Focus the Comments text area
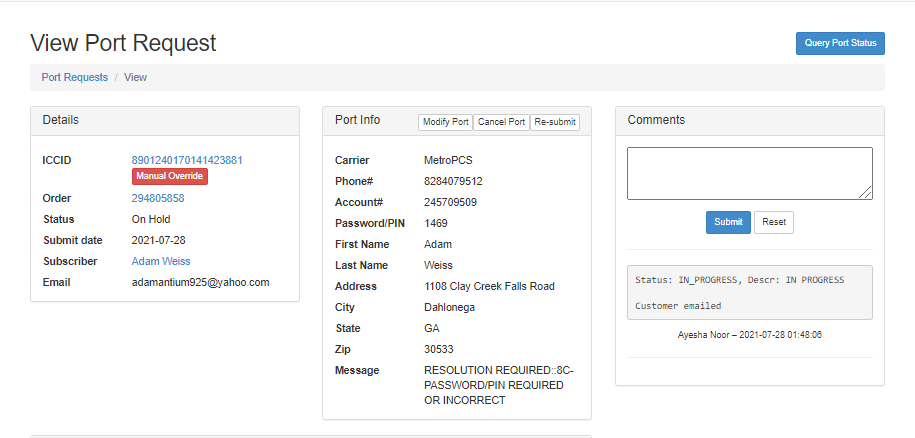The height and width of the screenshot is (438, 915). pyautogui.click(x=750, y=173)
